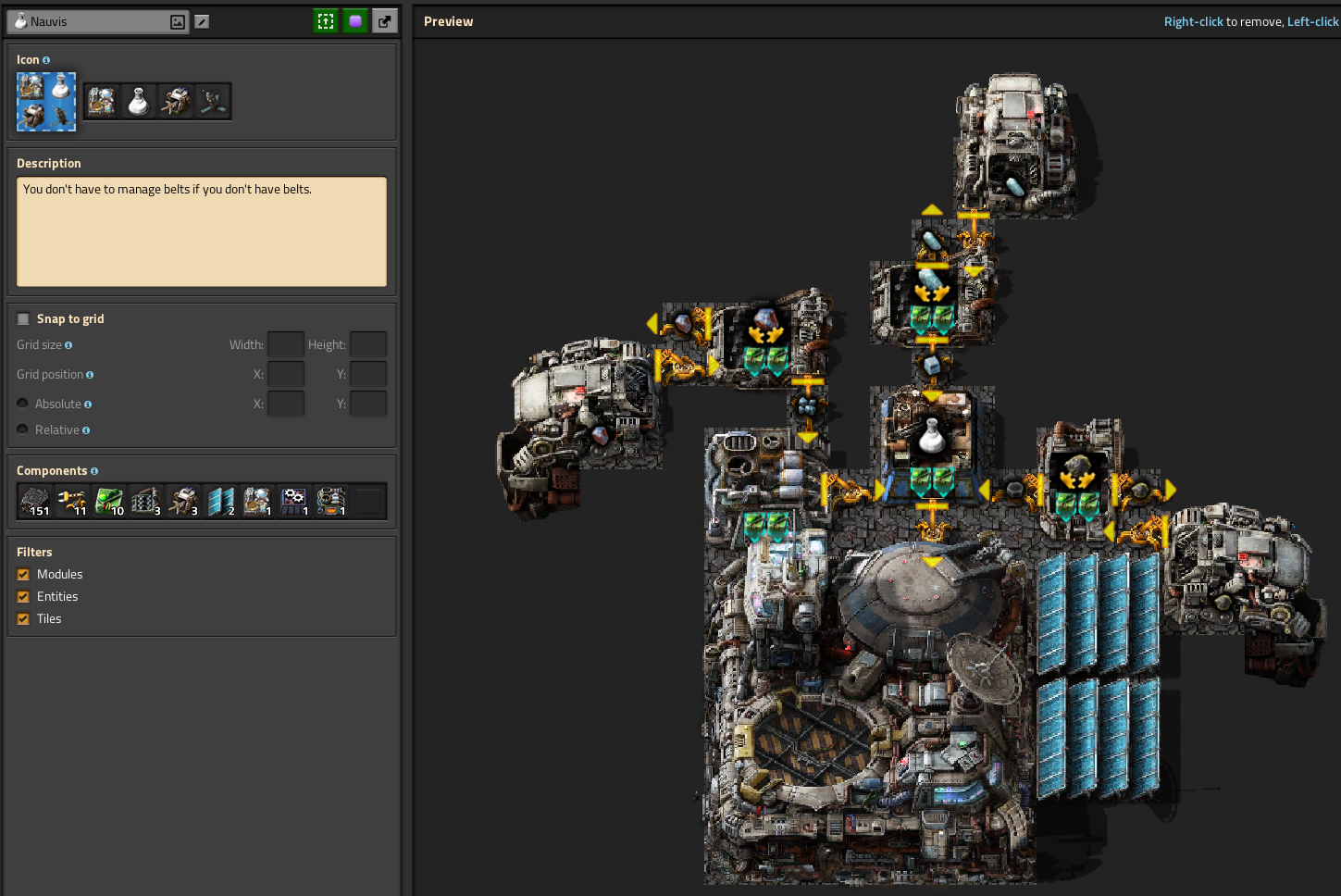Uncheck the Entities filter checkbox
This screenshot has width=1341, height=896.
click(x=23, y=597)
